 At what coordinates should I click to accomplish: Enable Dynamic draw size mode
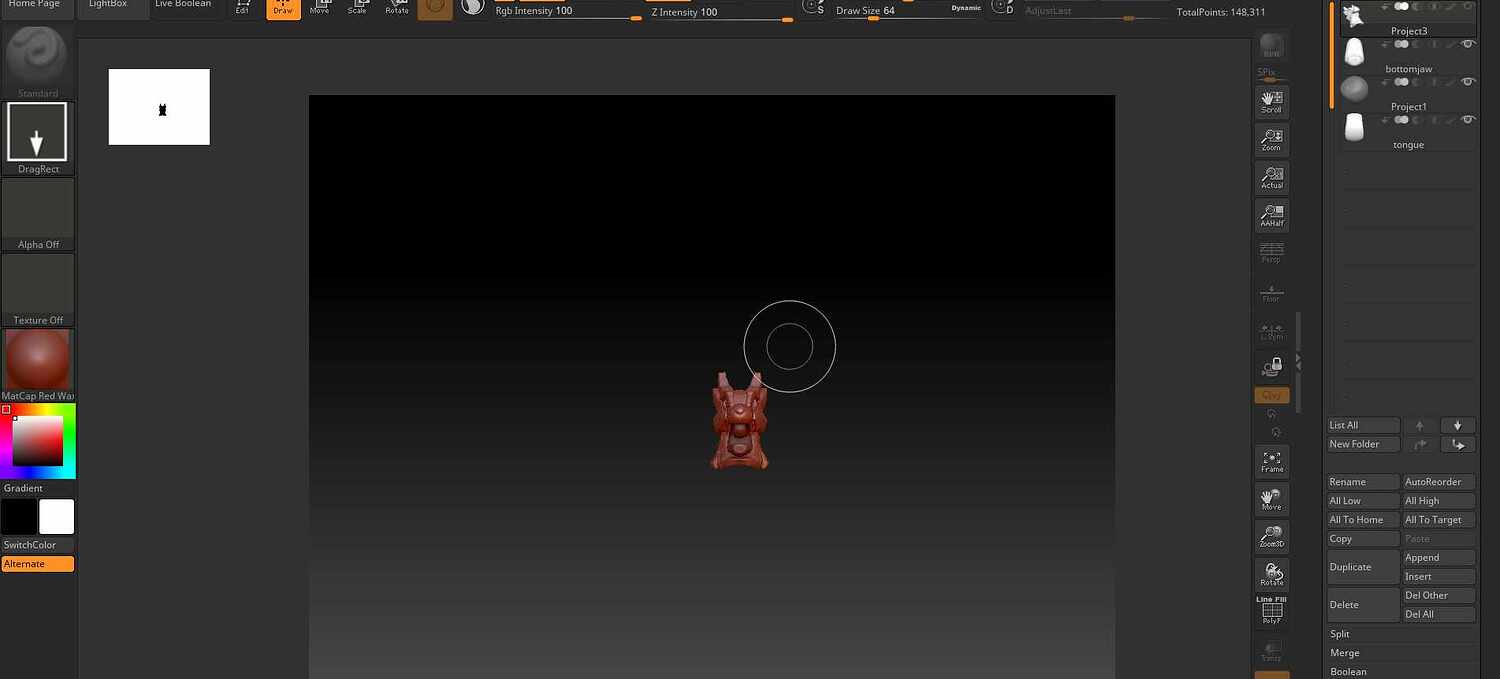(x=965, y=7)
